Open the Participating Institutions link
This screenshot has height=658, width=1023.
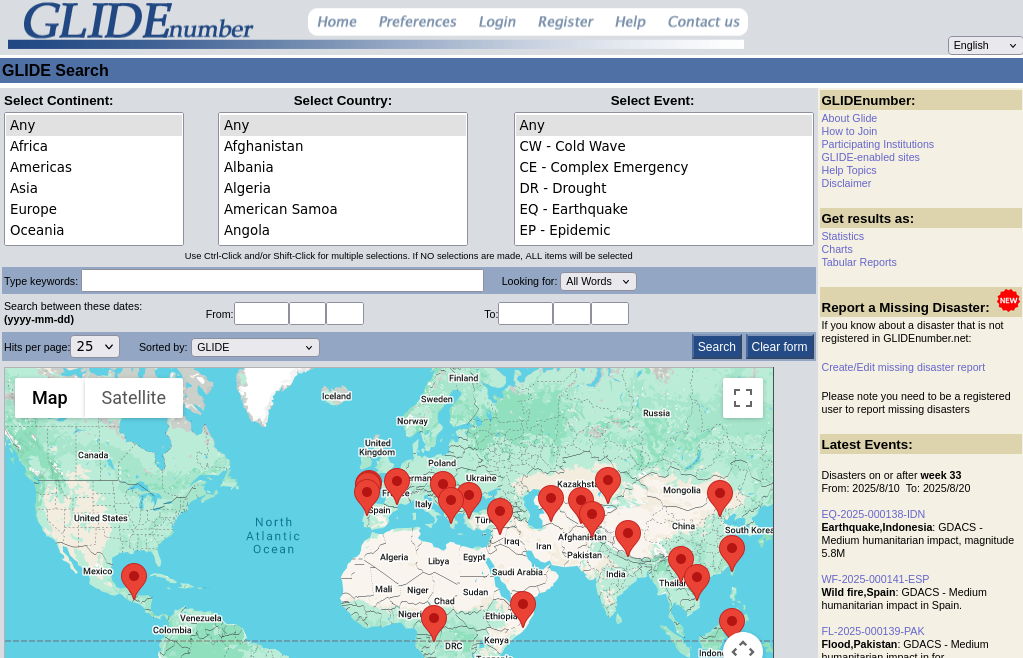[x=878, y=144]
